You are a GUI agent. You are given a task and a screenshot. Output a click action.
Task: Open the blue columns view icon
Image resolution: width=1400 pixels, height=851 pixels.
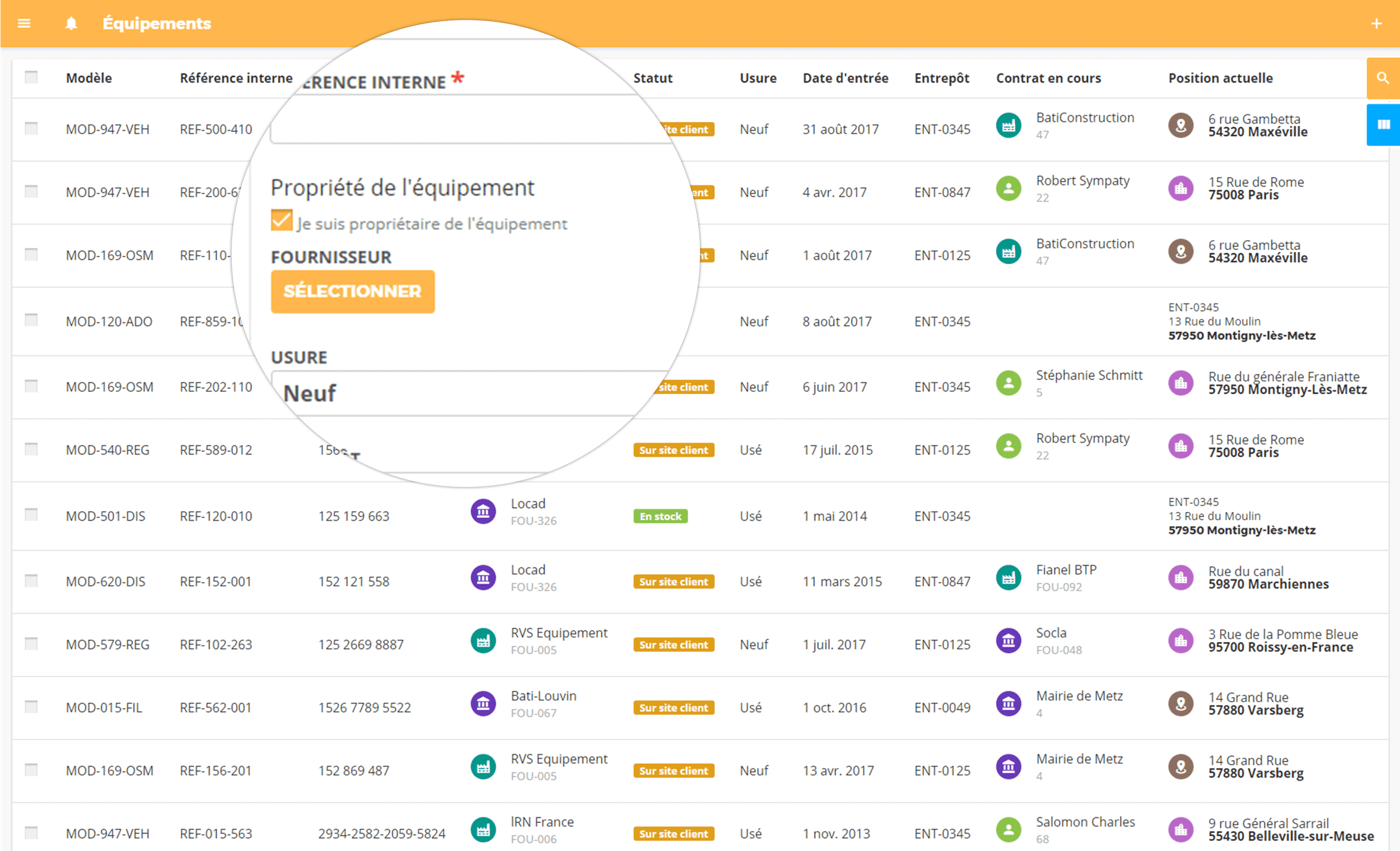point(1383,125)
